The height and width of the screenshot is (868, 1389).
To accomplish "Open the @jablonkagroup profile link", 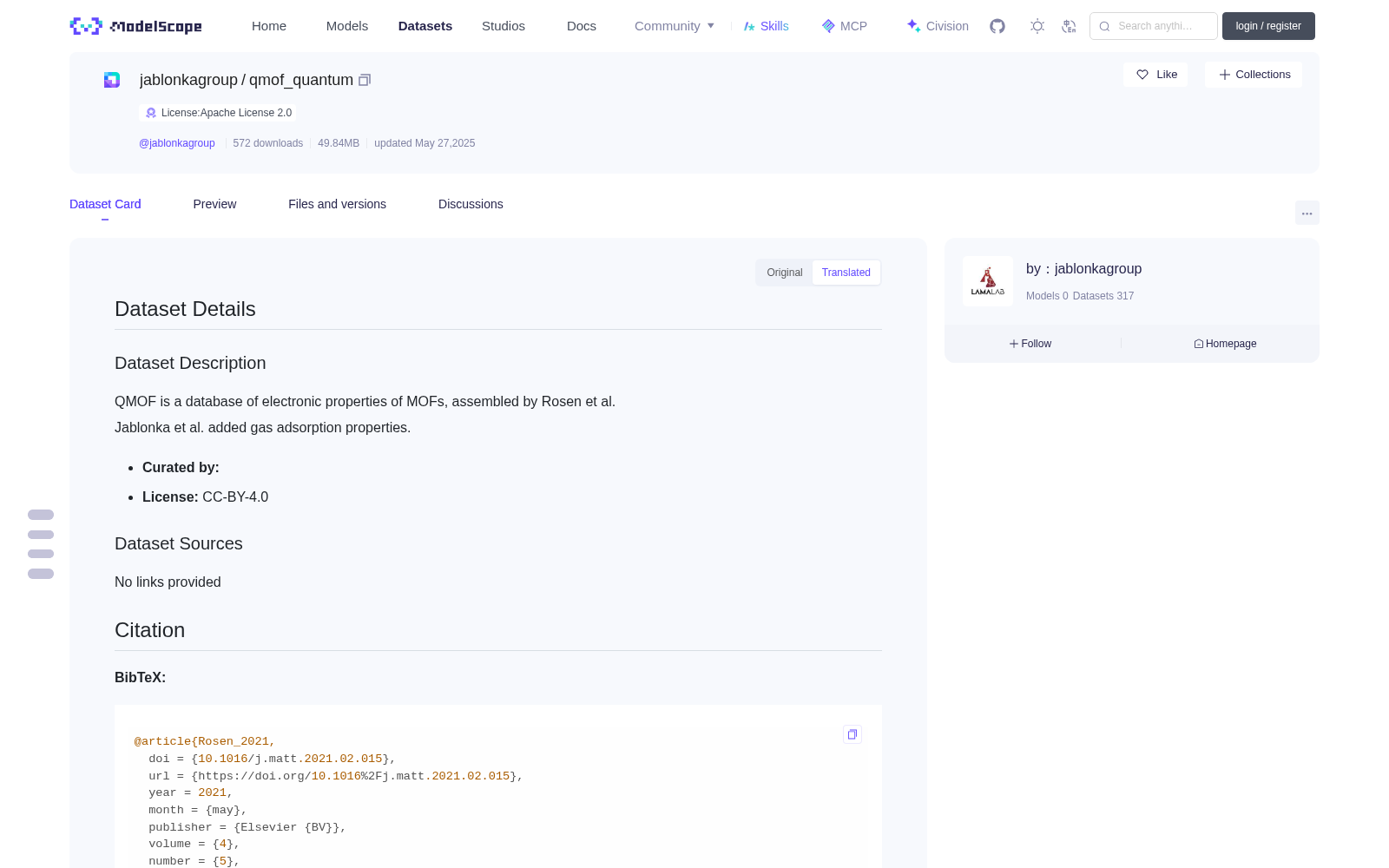I will click(177, 143).
